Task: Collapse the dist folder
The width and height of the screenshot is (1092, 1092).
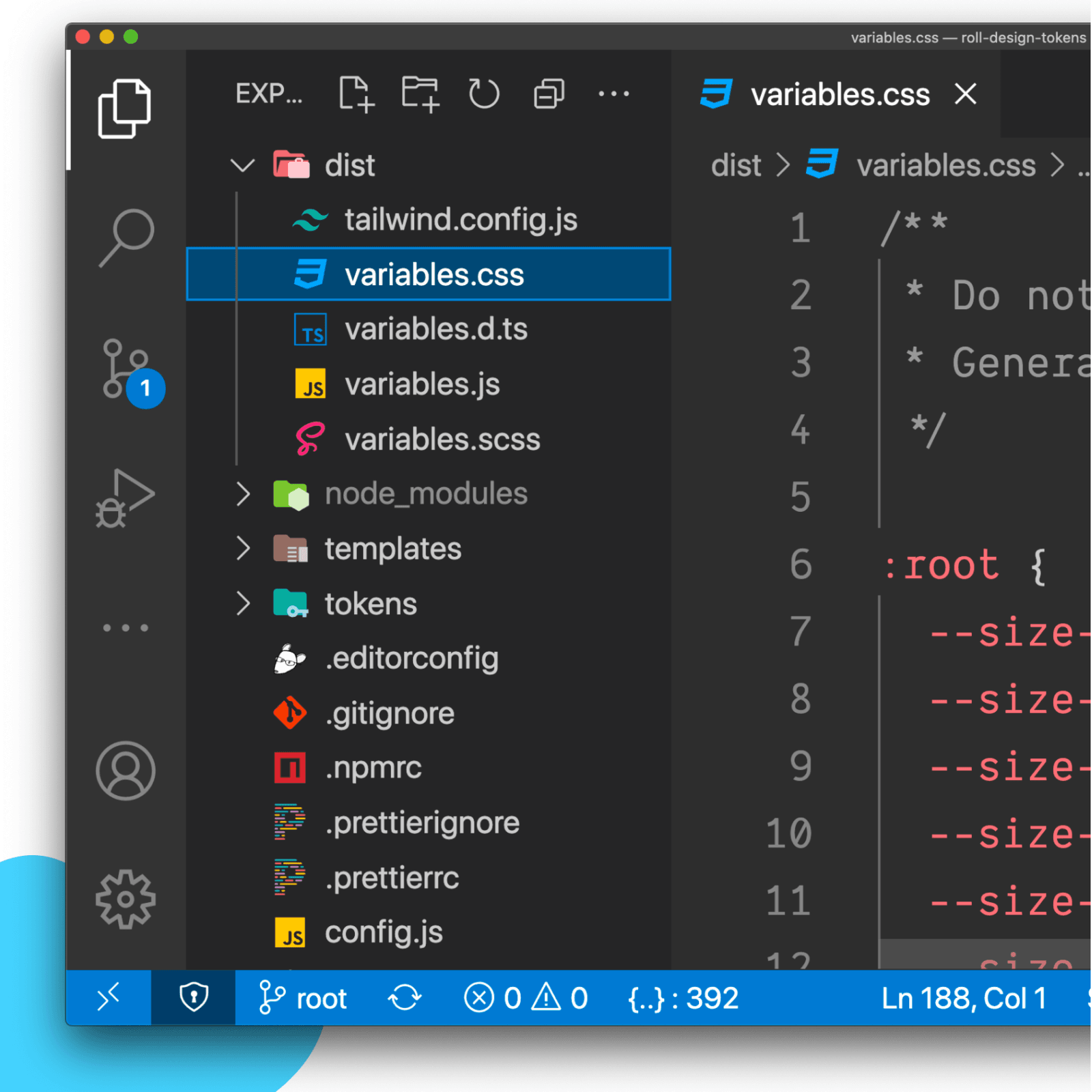Action: tap(242, 164)
